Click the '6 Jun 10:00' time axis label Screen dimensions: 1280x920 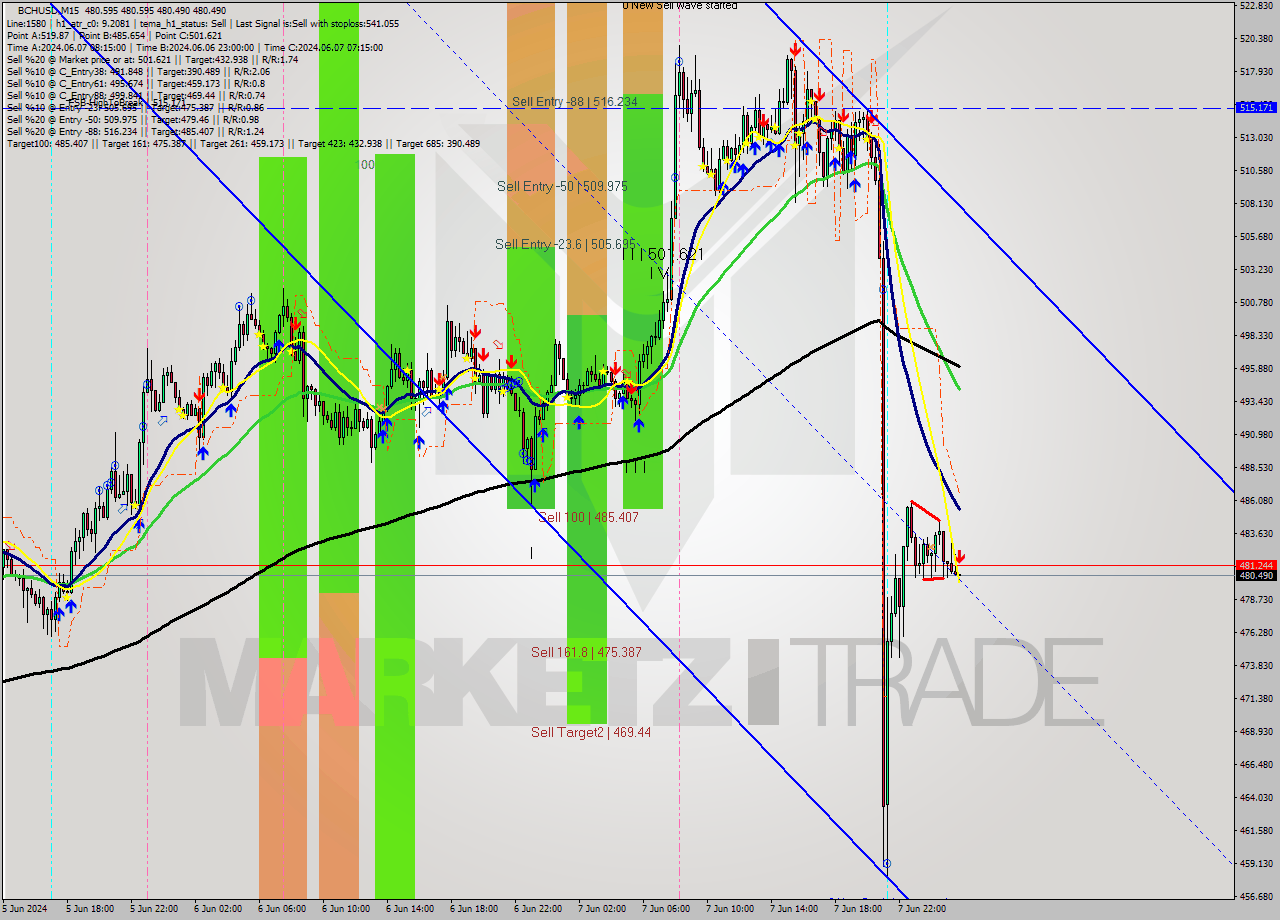346,909
